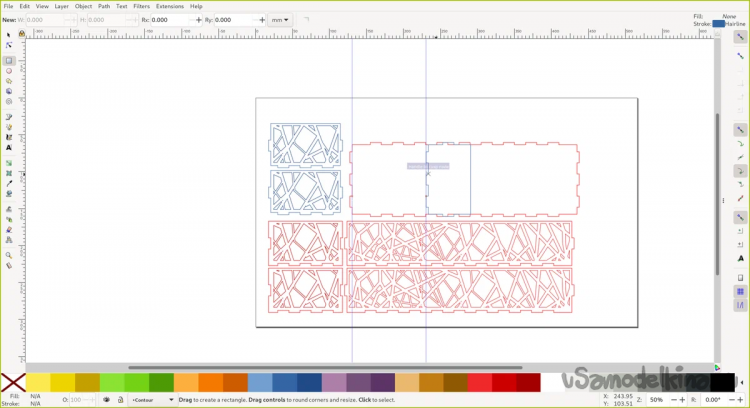The height and width of the screenshot is (408, 750).
Task: Open the mm units dropdown
Action: [x=281, y=19]
